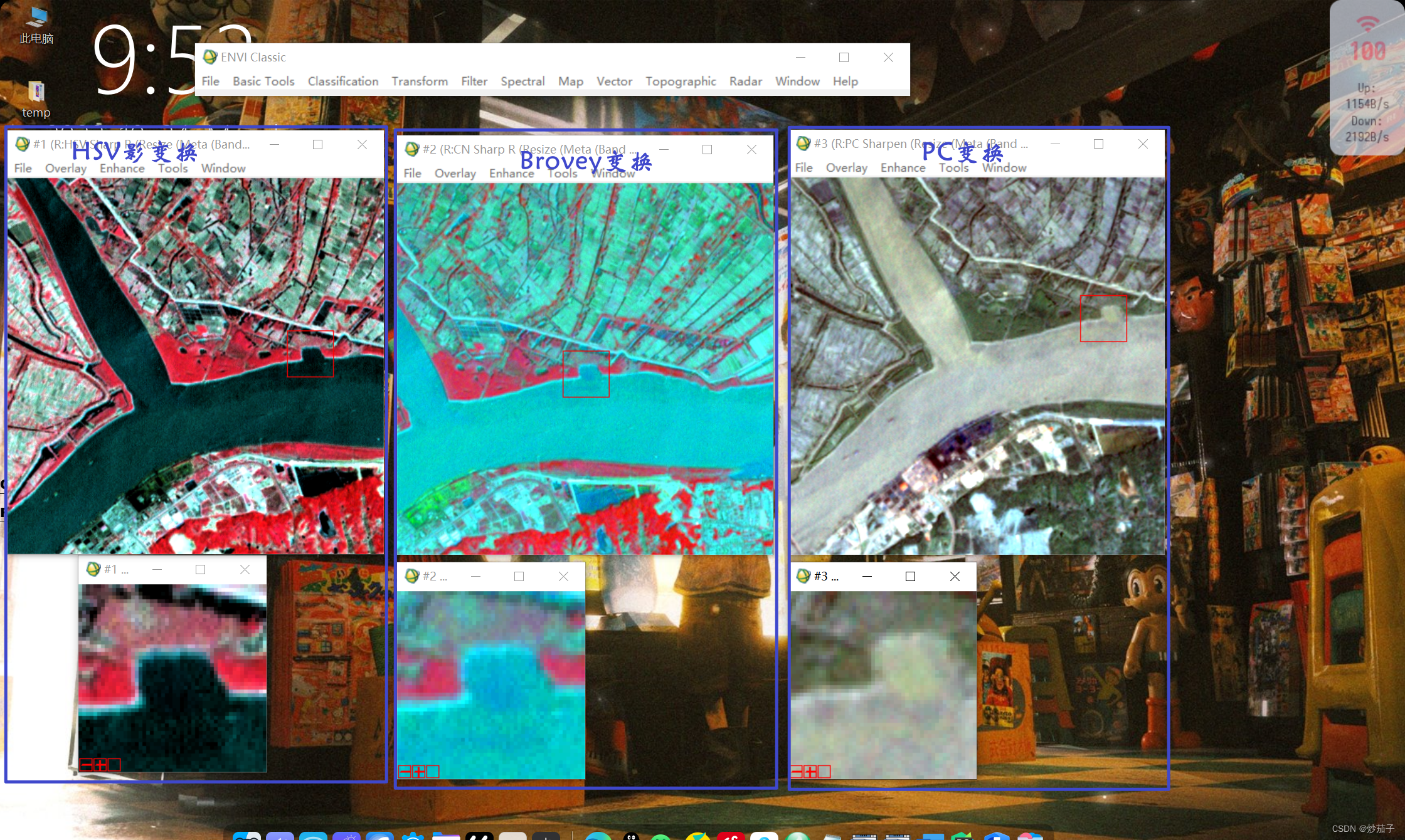Expand the Transform menu in ENVI Classic

(420, 81)
